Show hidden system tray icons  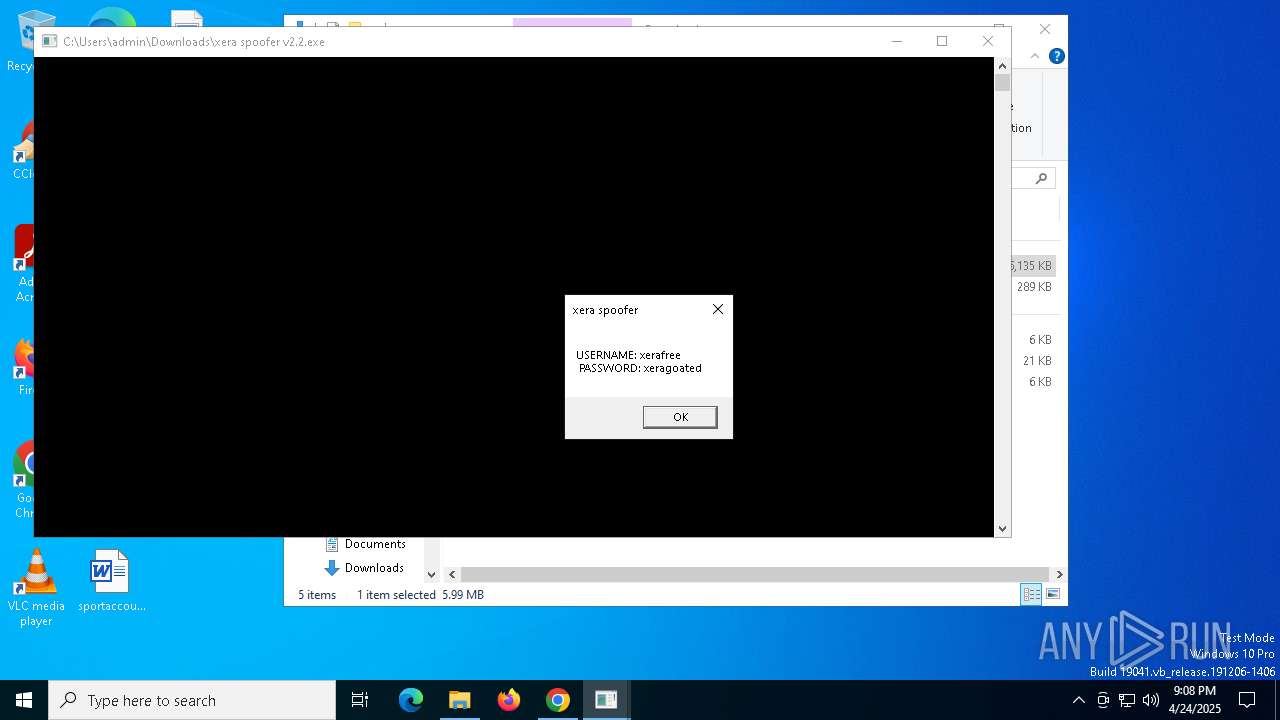1078,700
